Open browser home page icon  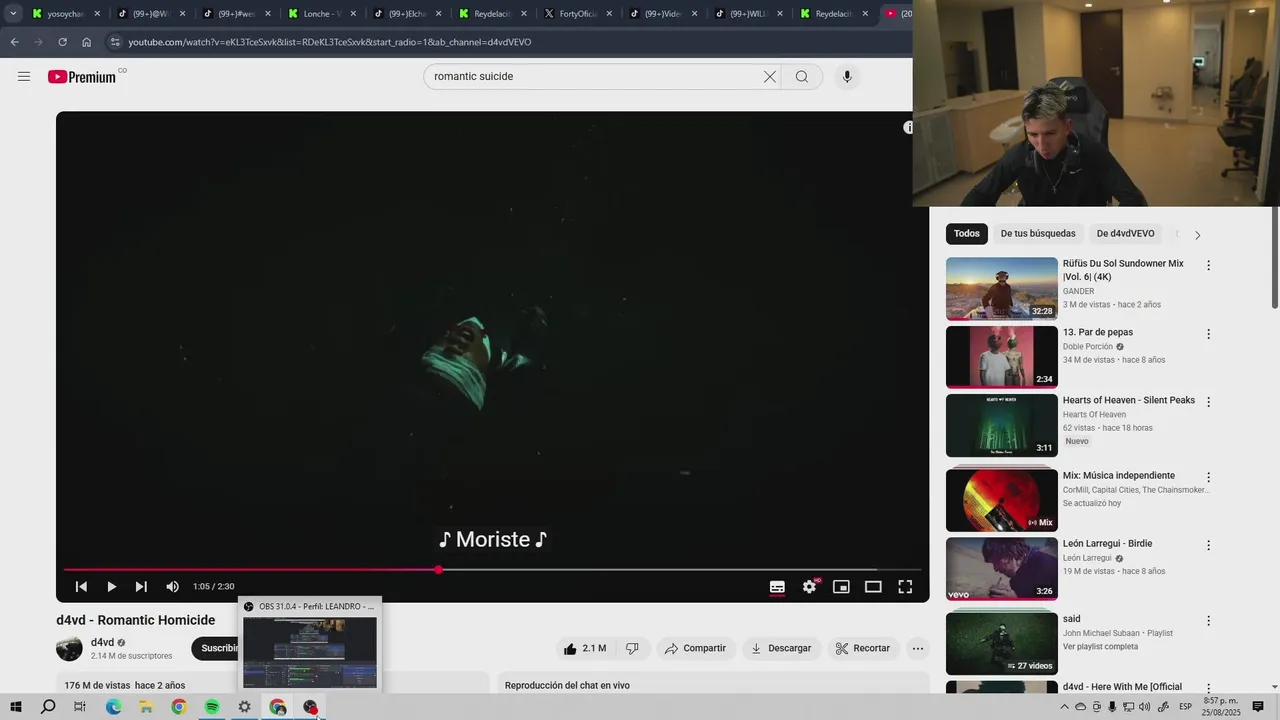point(86,42)
